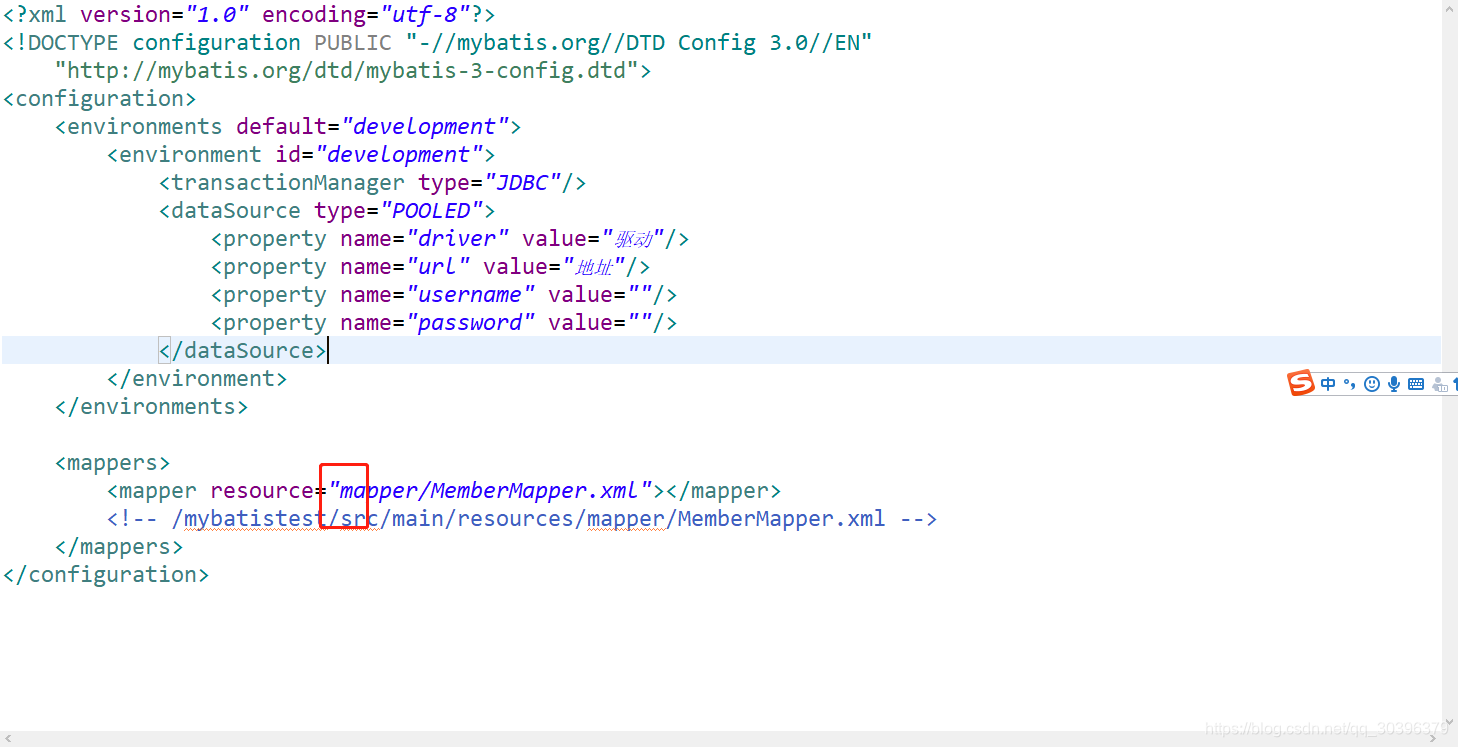Screen dimensions: 1458x747
Task: Click the property name="username" line
Action: [x=444, y=295]
